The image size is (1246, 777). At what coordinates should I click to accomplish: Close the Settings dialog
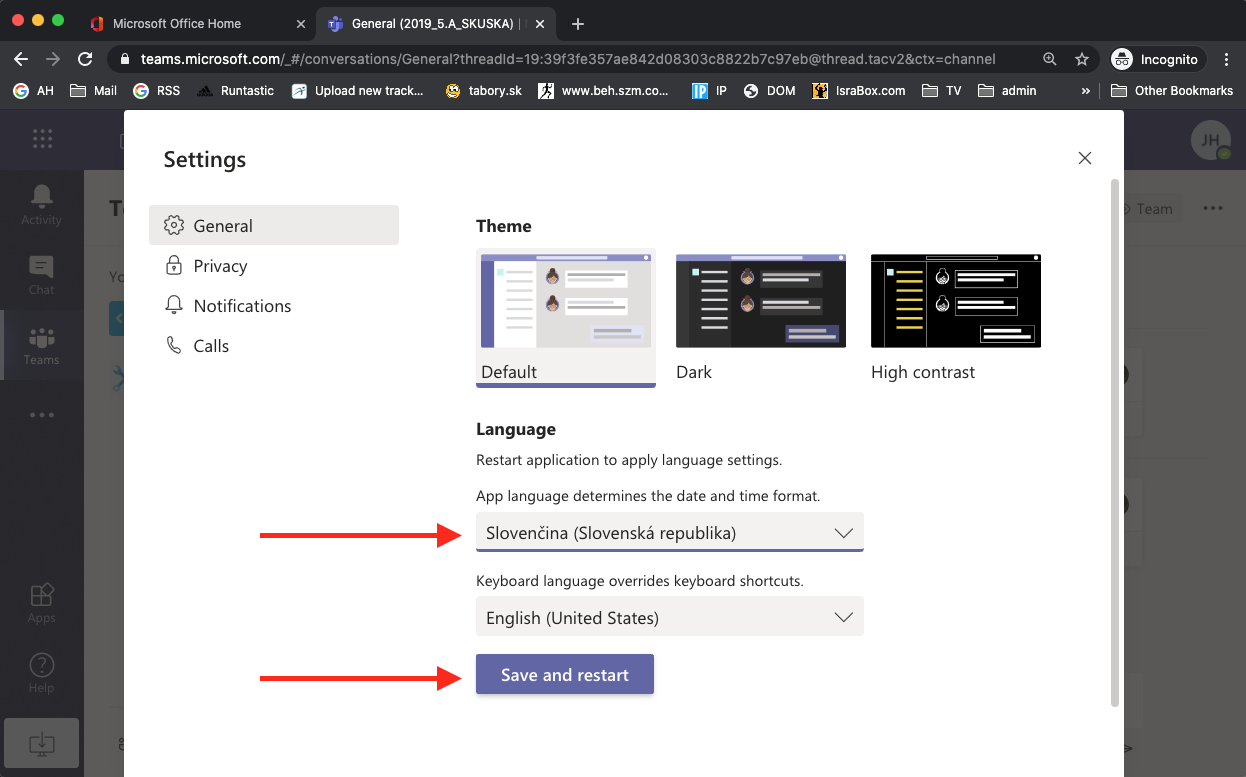click(1085, 158)
